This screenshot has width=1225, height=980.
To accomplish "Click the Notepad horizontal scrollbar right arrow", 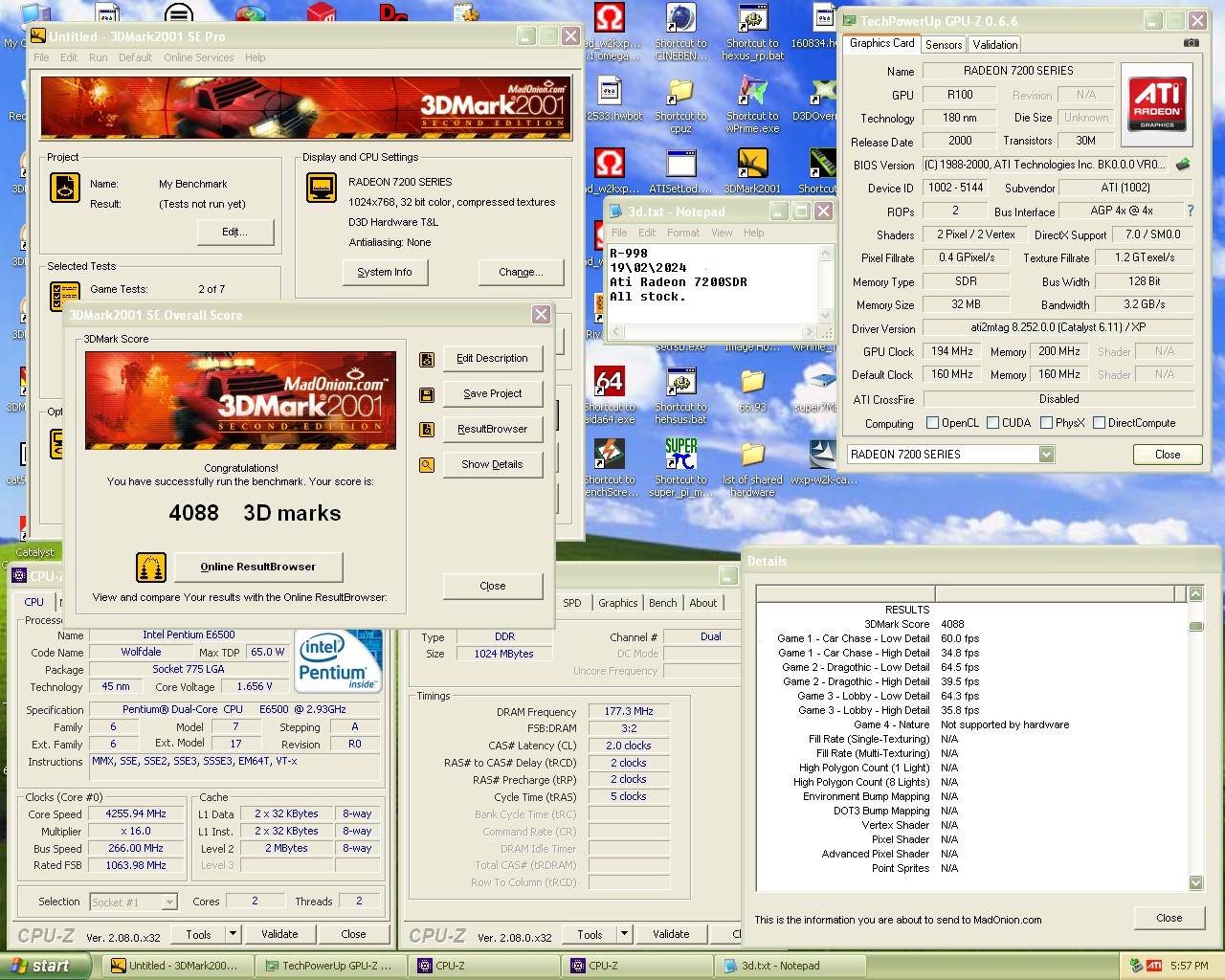I will pyautogui.click(x=810, y=332).
